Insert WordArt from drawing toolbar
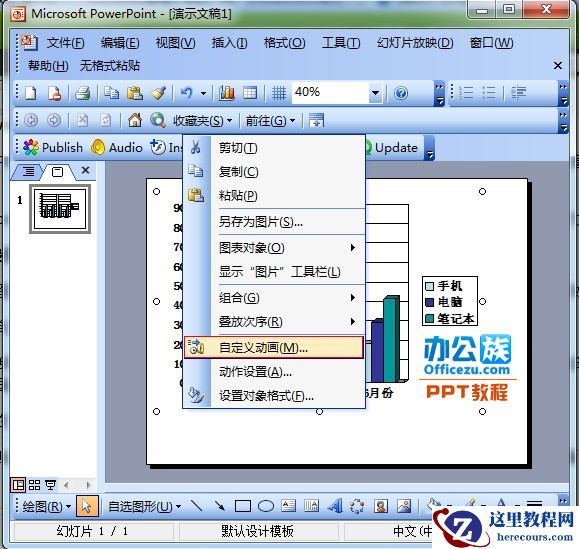This screenshot has width=579, height=549. [x=335, y=506]
